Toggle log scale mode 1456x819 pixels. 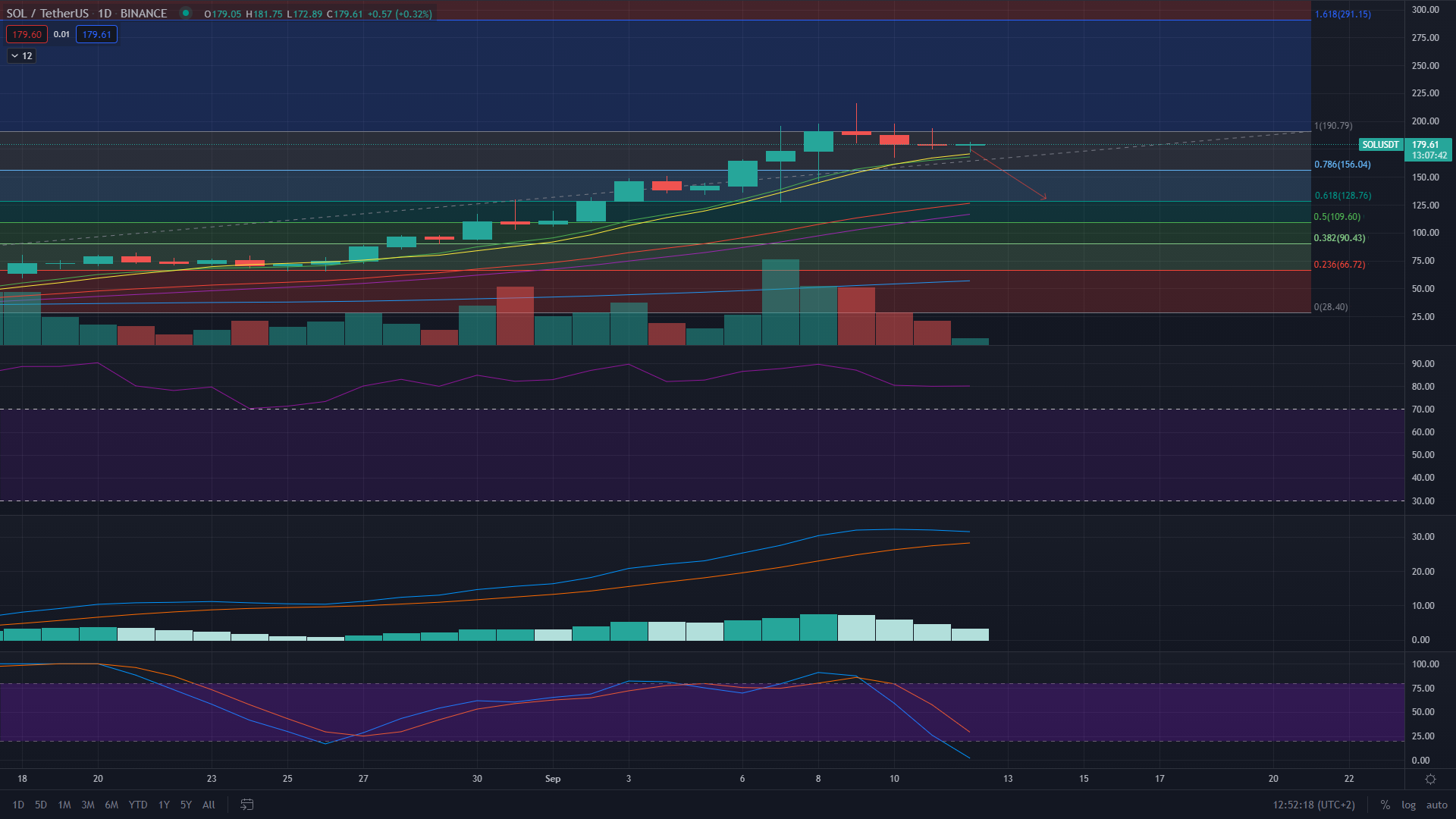(x=1408, y=805)
